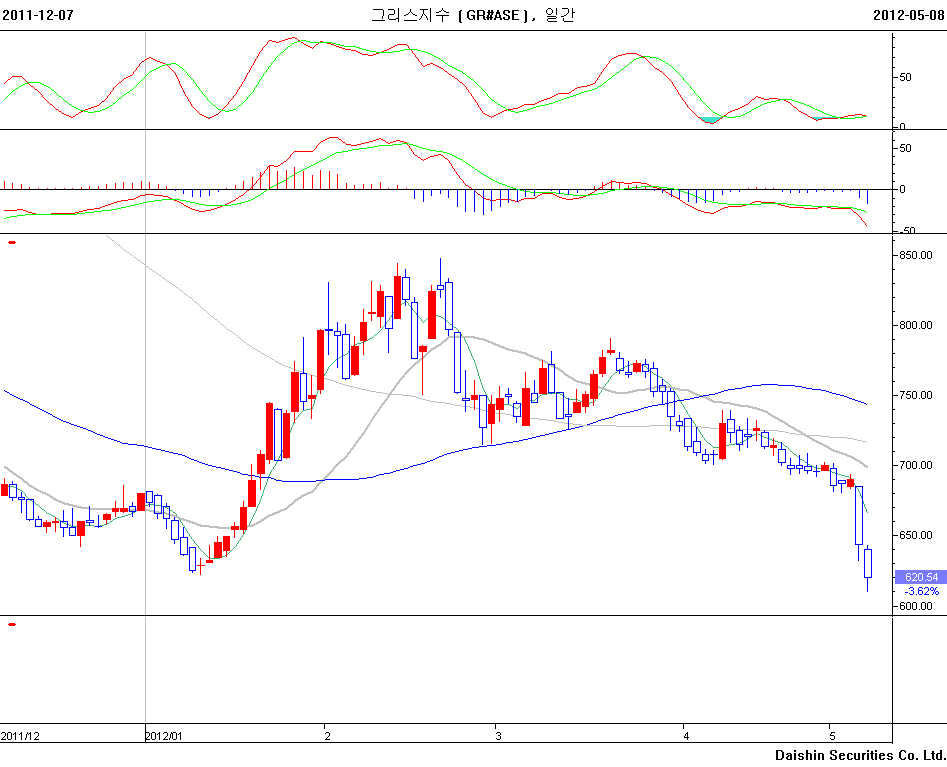Click the last candlestick on the price chart

click(867, 562)
